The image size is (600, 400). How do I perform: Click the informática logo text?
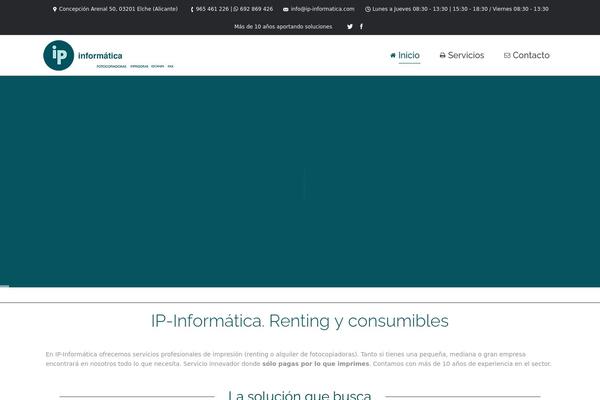point(100,56)
